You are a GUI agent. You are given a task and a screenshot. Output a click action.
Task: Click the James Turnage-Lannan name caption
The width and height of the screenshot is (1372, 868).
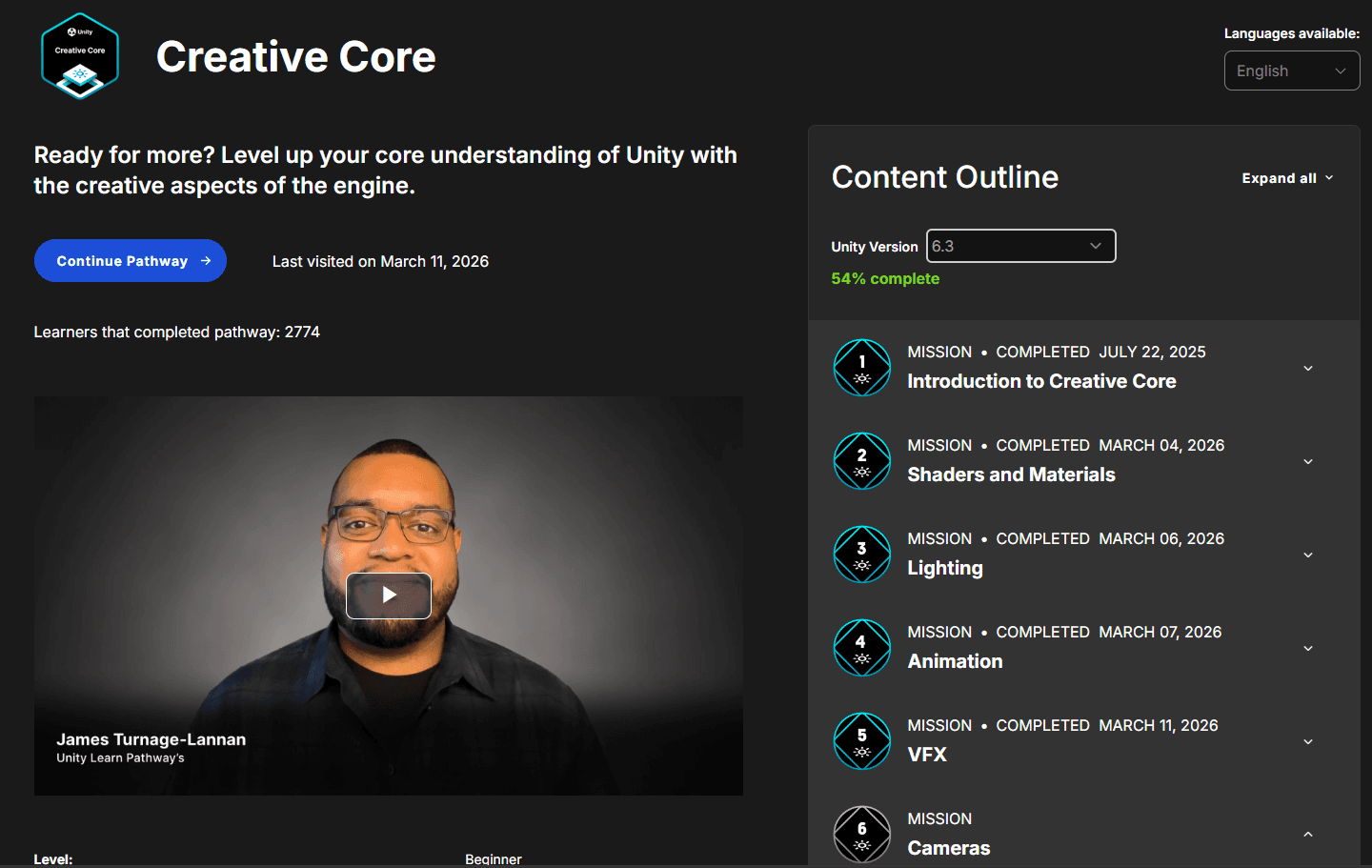click(x=151, y=739)
